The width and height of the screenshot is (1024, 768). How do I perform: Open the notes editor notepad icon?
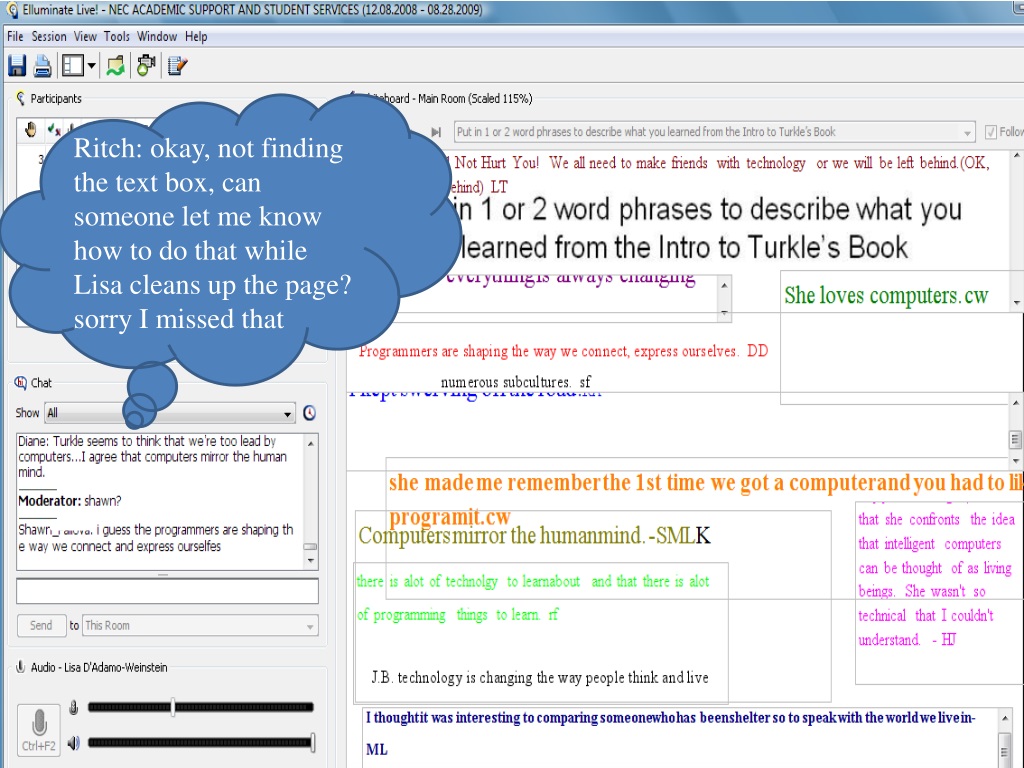(177, 65)
